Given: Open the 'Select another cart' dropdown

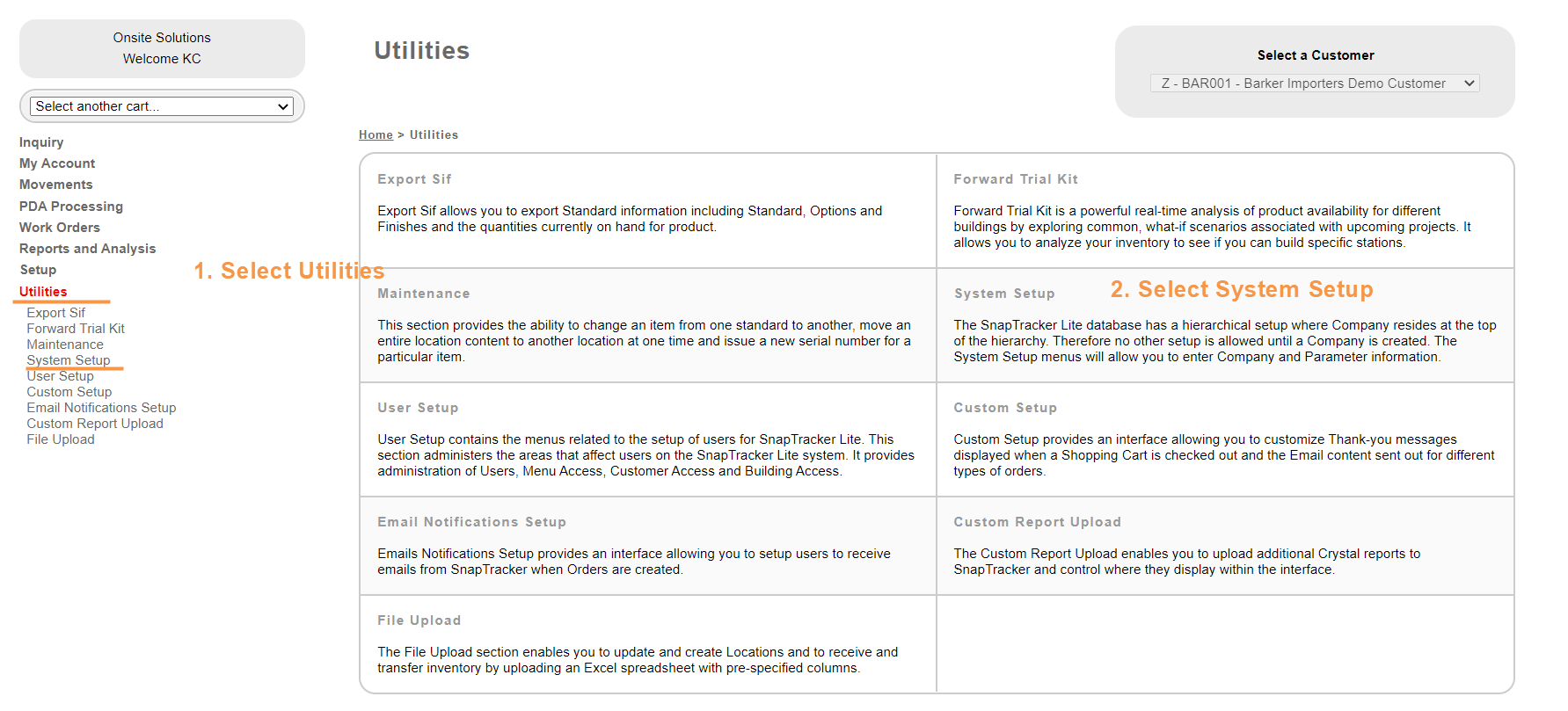Looking at the screenshot, I should pyautogui.click(x=162, y=106).
